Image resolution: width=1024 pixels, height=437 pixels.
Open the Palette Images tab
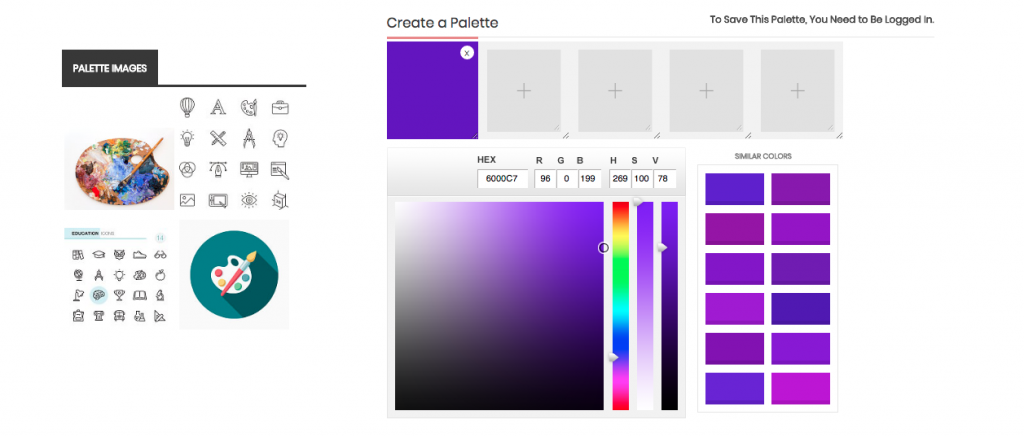coord(110,68)
